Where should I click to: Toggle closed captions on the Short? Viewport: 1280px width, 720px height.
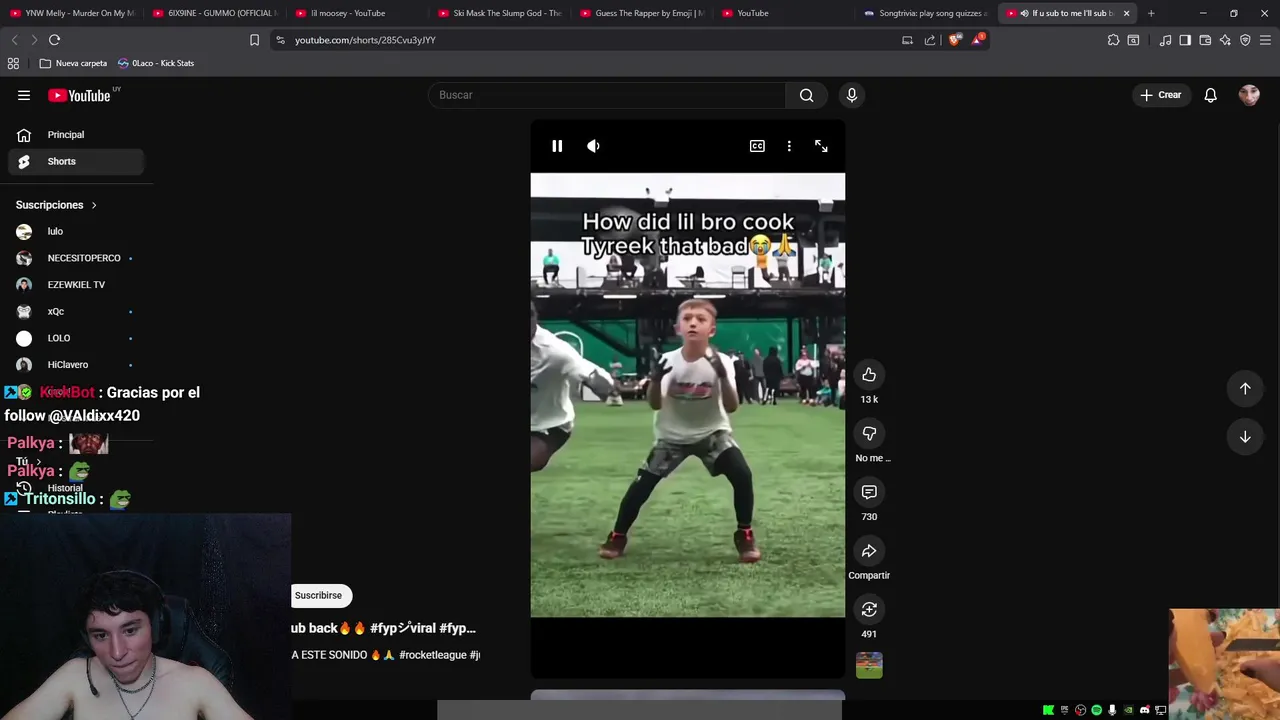point(757,146)
